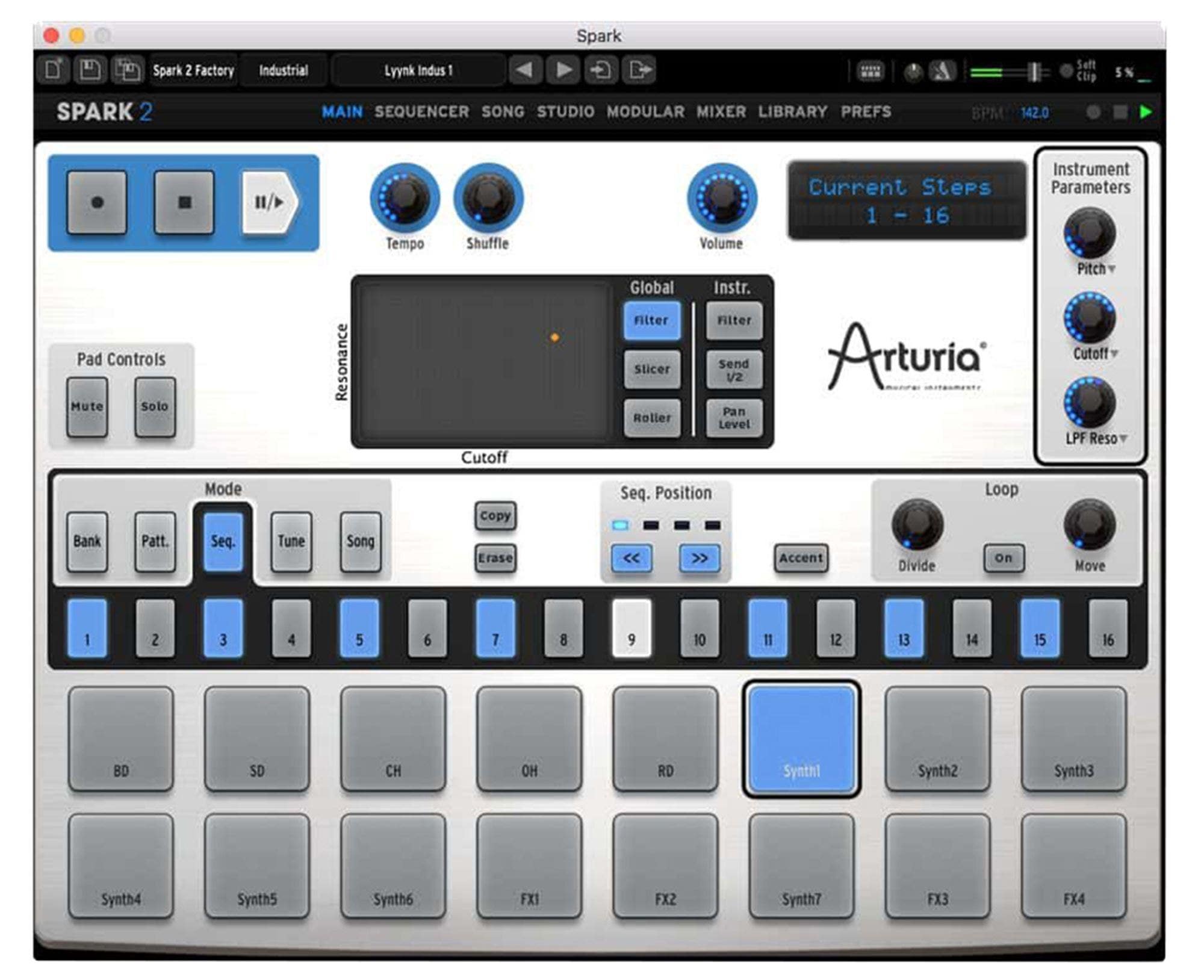Click the Shuffle knob

[488, 198]
